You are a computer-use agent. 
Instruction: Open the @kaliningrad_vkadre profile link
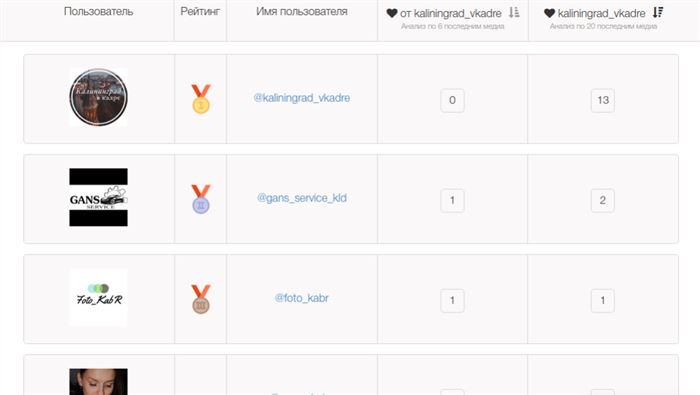(302, 98)
